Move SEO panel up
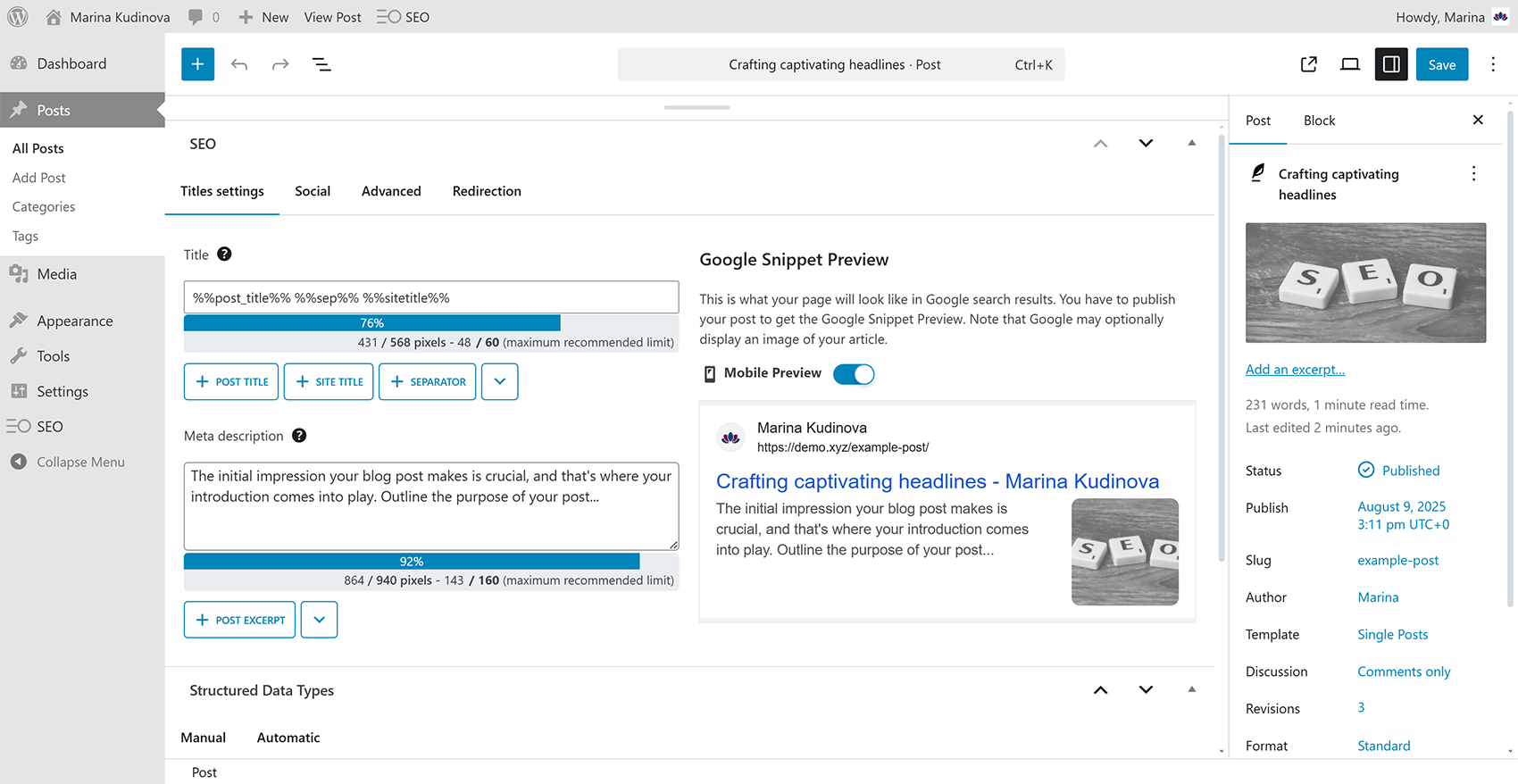Viewport: 1518px width, 784px height. tap(1101, 144)
